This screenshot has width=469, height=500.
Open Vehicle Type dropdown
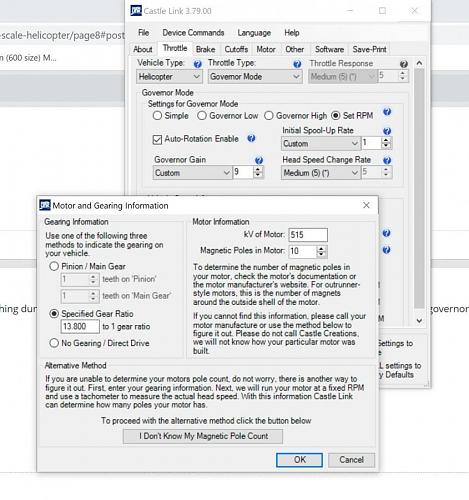169,77
